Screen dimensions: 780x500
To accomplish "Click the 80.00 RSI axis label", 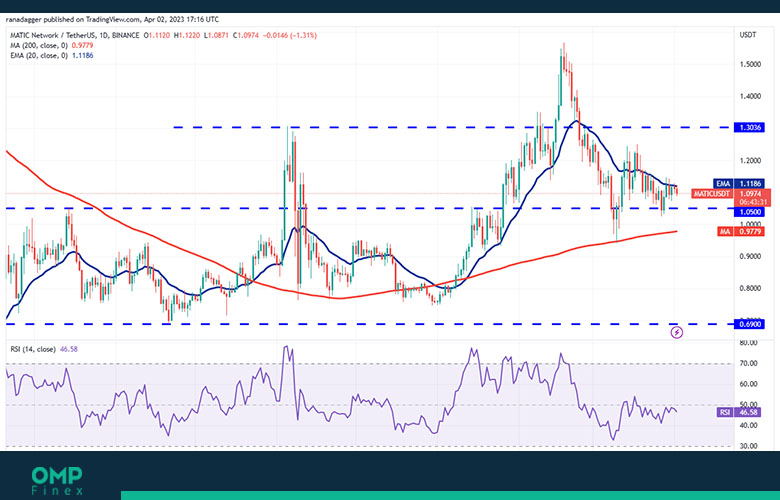I will pos(748,343).
